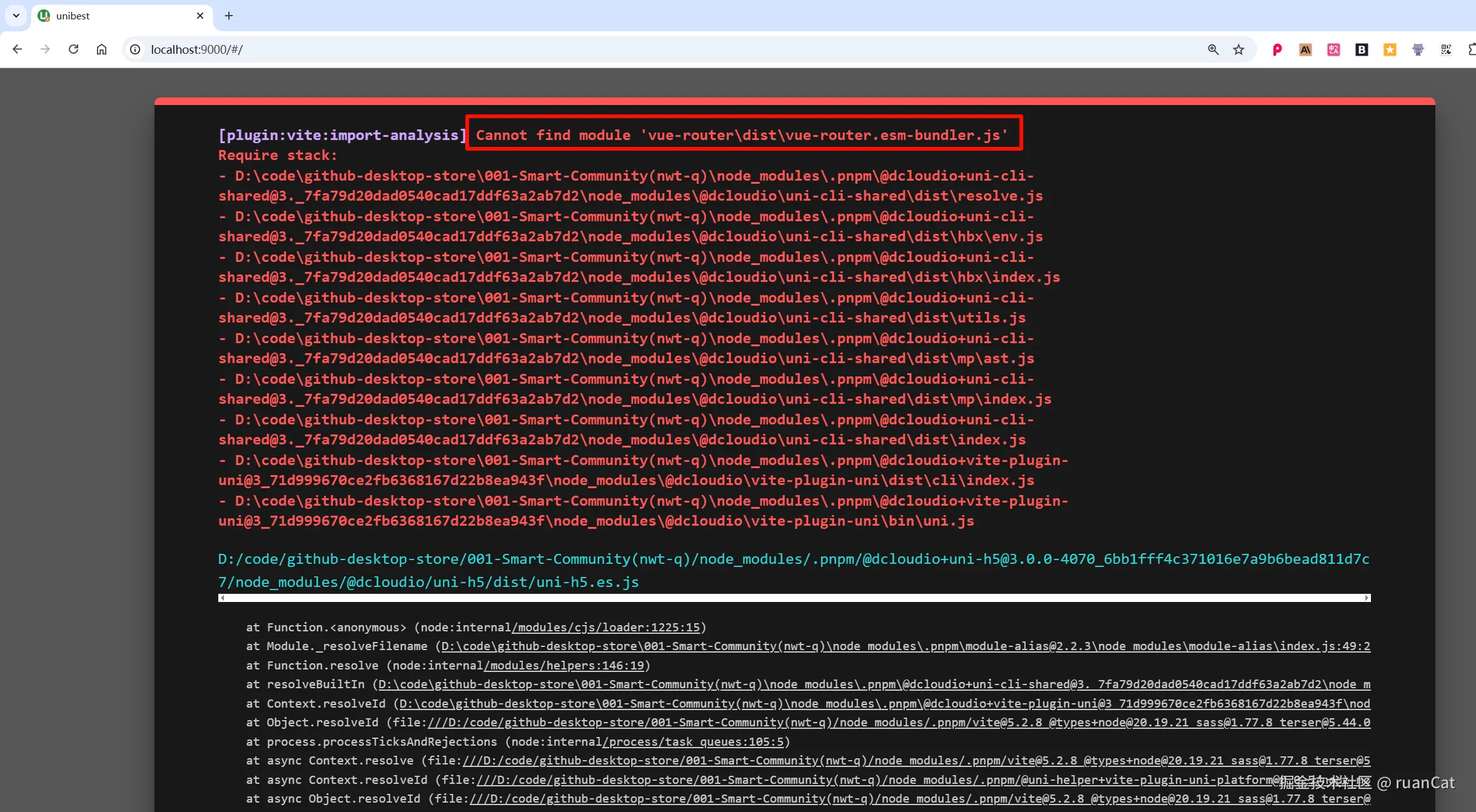Screen dimensions: 1476x812
Task: Open the page zoom magnifier icon
Action: tap(1213, 49)
